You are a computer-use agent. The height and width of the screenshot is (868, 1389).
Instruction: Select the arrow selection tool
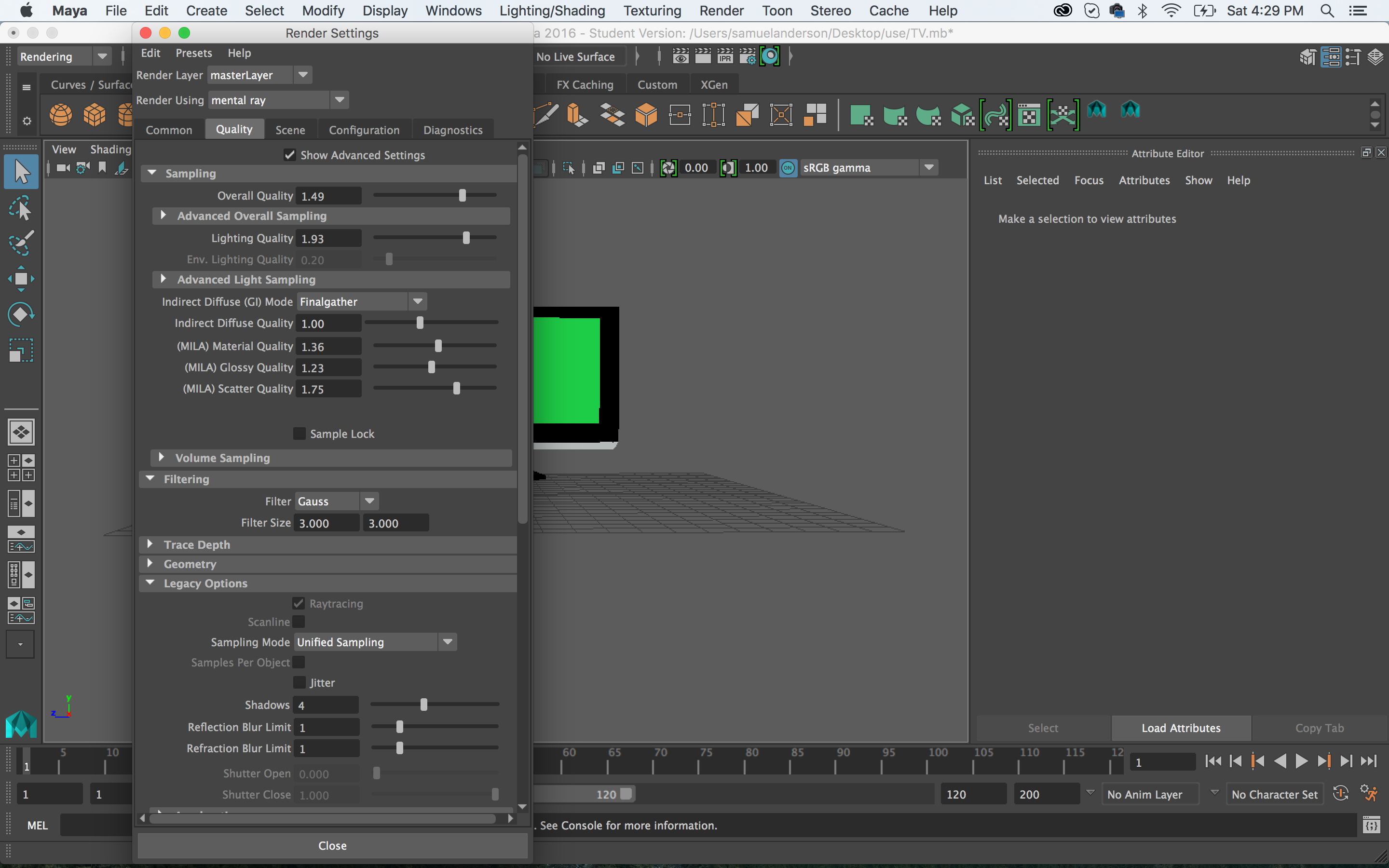click(21, 171)
